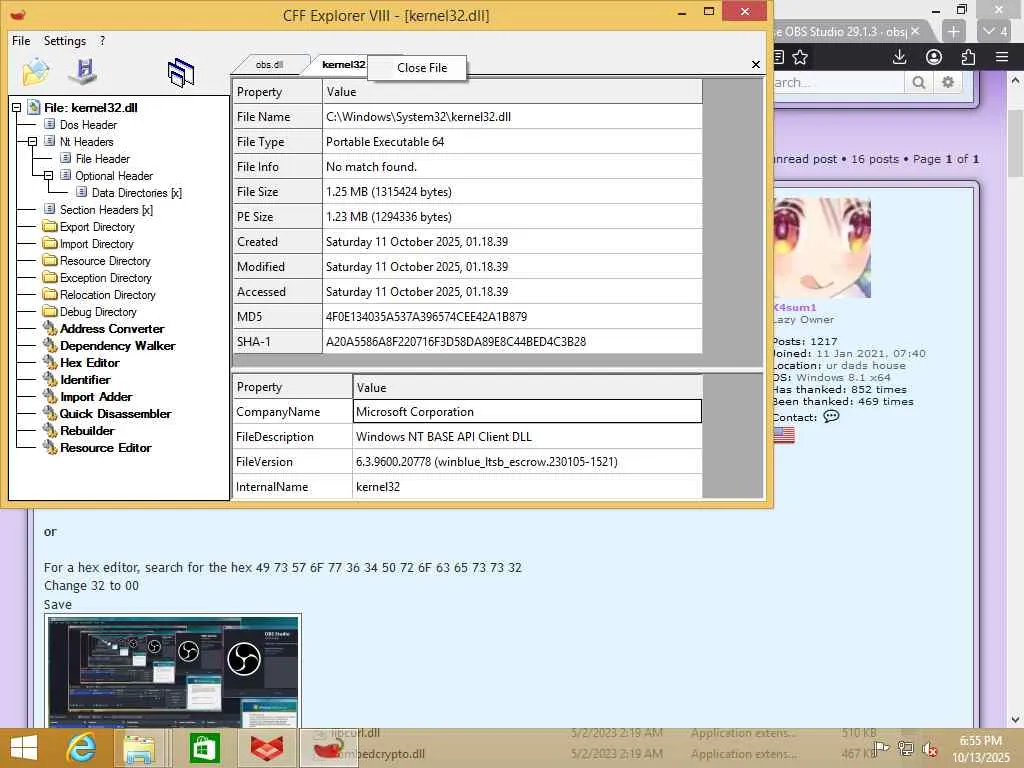The height and width of the screenshot is (768, 1024).
Task: Select Import Directory folder
Action: [x=96, y=244]
